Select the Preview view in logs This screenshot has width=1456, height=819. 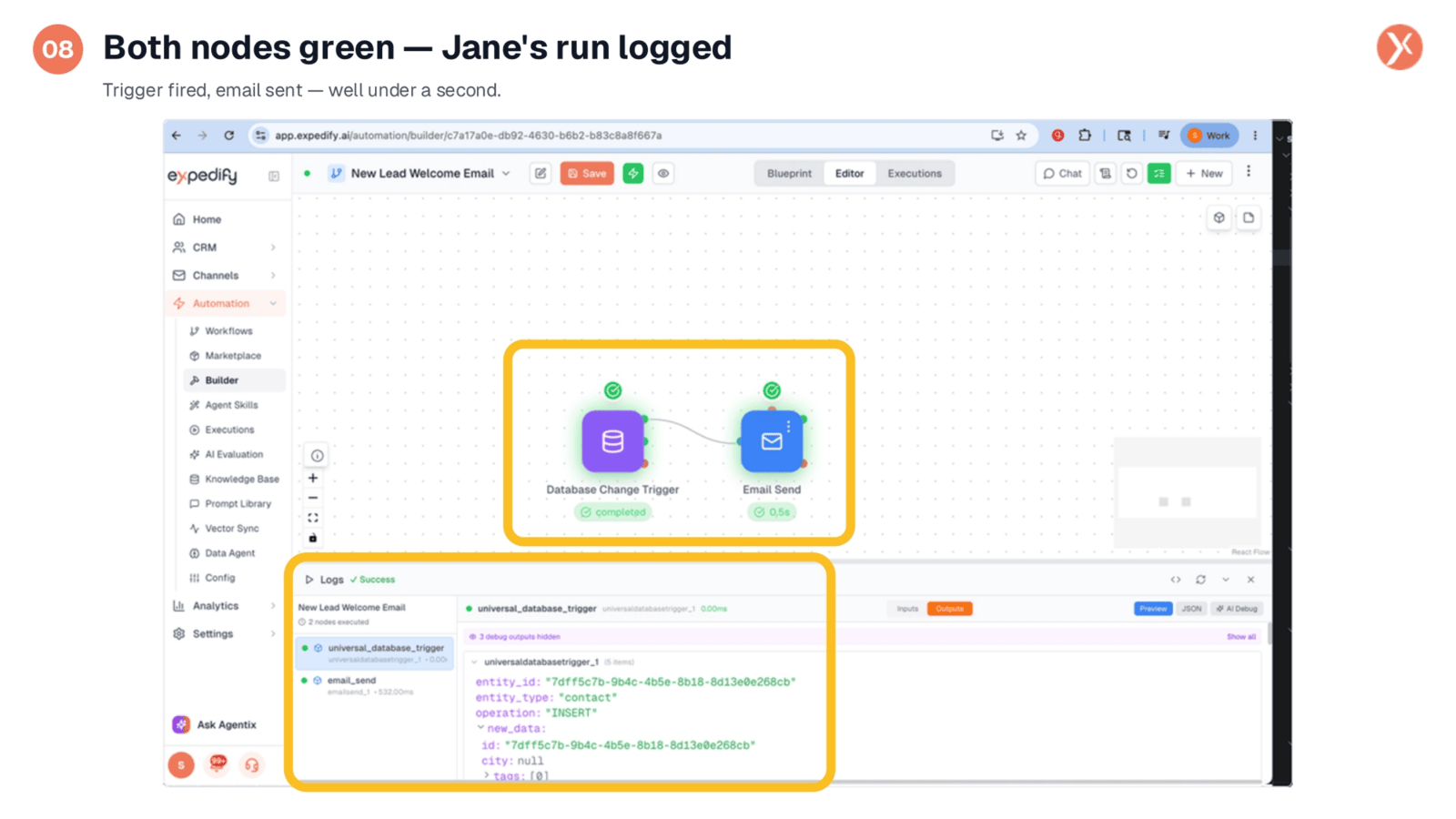[x=1153, y=609]
